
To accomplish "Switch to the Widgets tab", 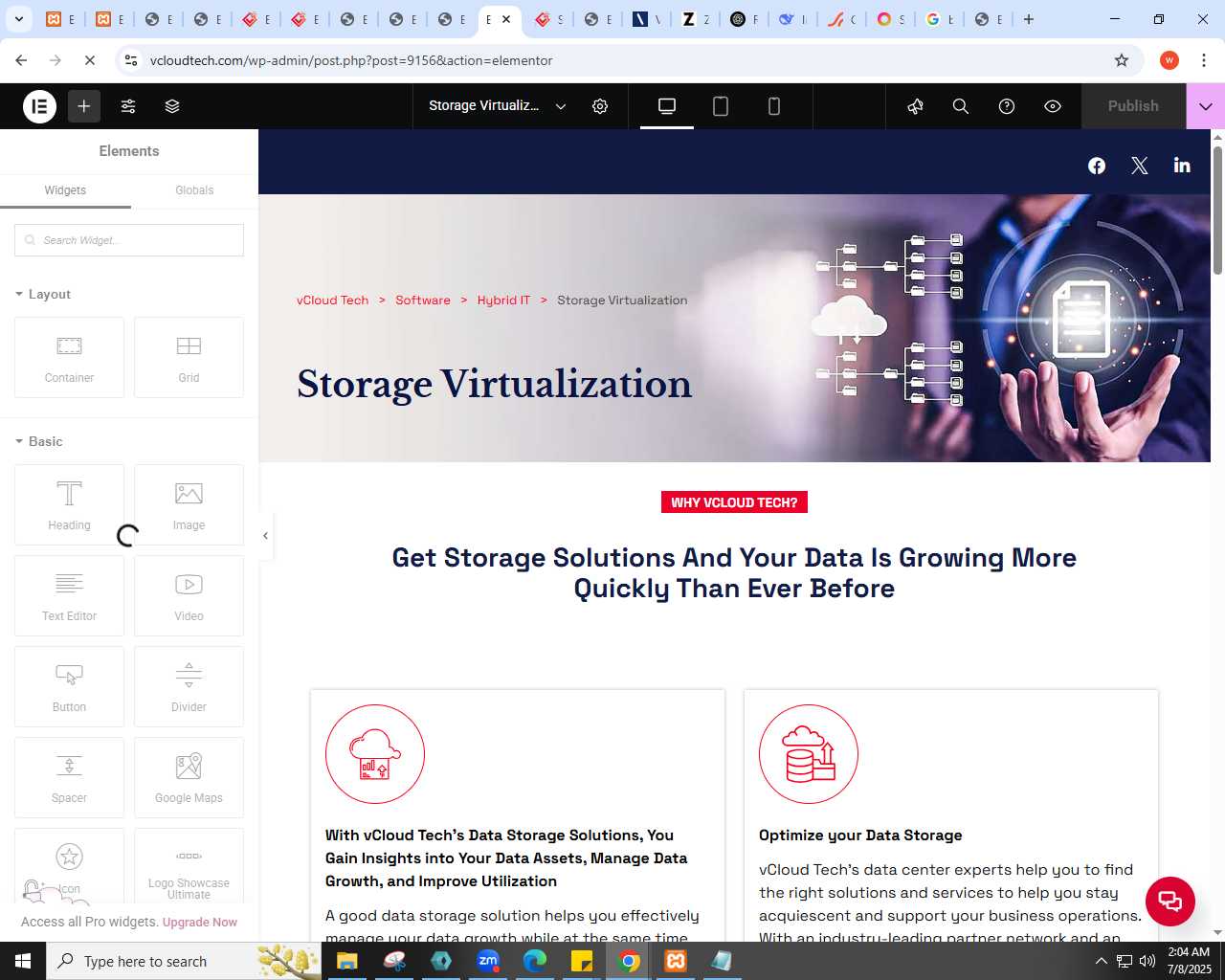I will coord(65,190).
